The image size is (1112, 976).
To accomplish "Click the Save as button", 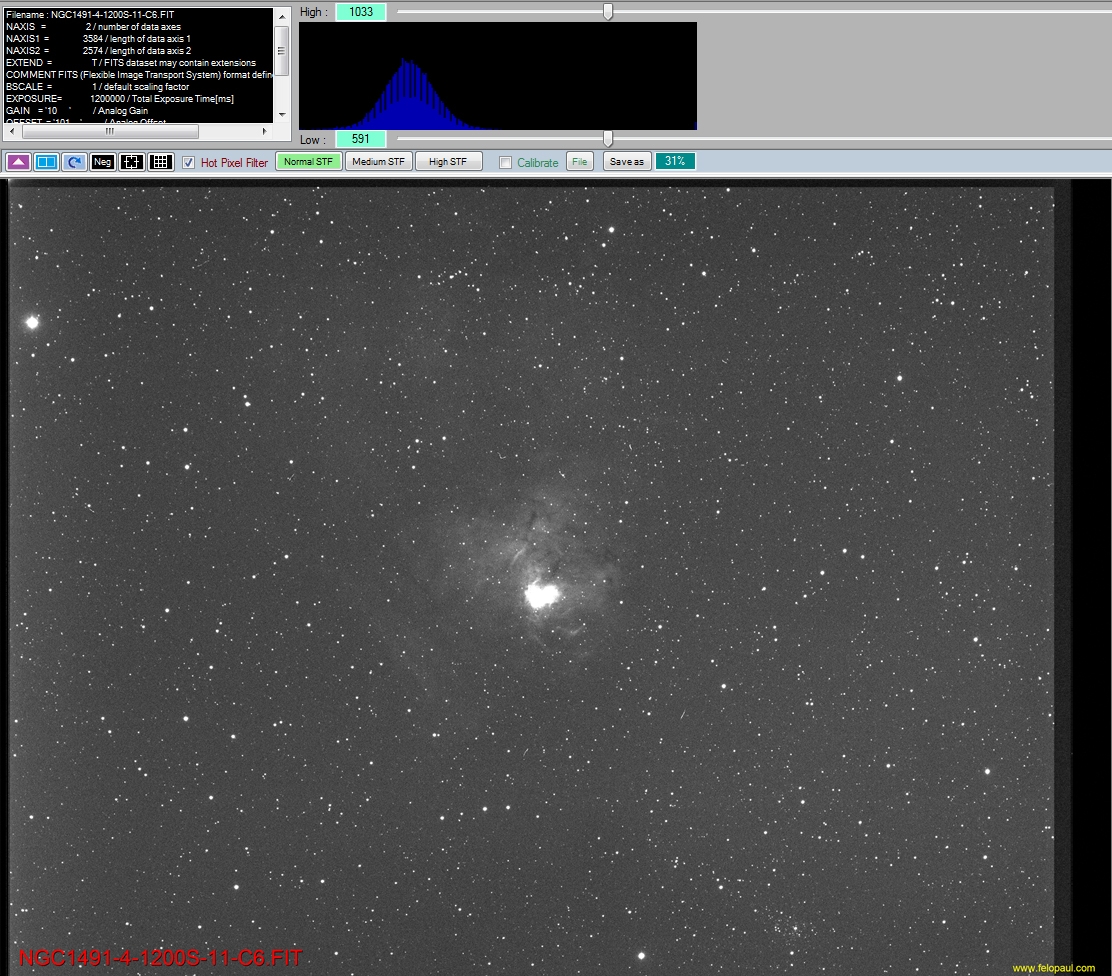I will click(627, 162).
